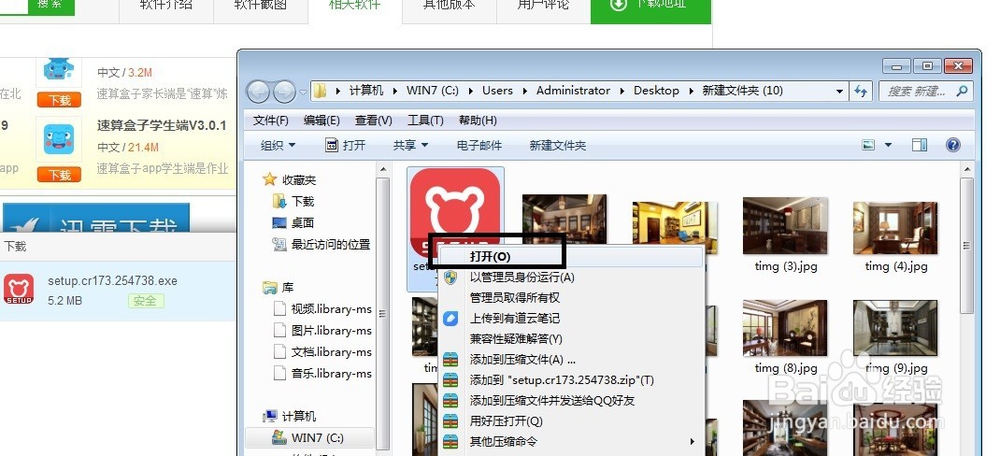Click the refresh button beside address bar
Image resolution: width=1000 pixels, height=456 pixels.
861,91
